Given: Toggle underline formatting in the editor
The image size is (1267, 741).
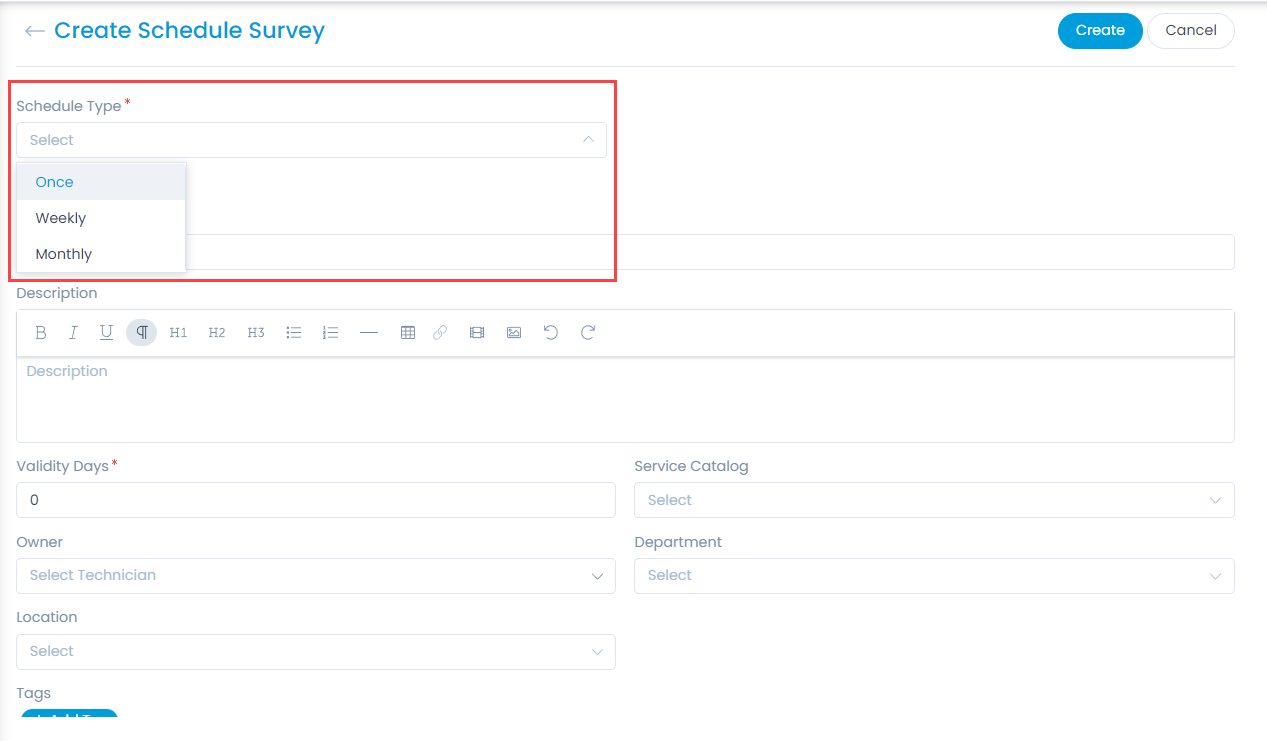Looking at the screenshot, I should [106, 333].
